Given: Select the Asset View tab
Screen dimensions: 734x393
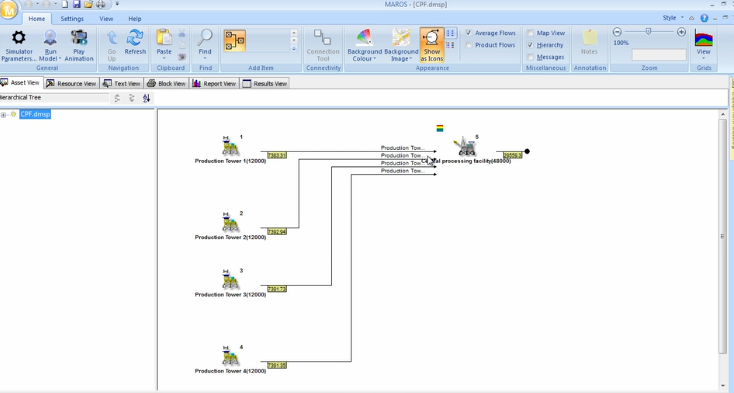Looking at the screenshot, I should click(21, 83).
